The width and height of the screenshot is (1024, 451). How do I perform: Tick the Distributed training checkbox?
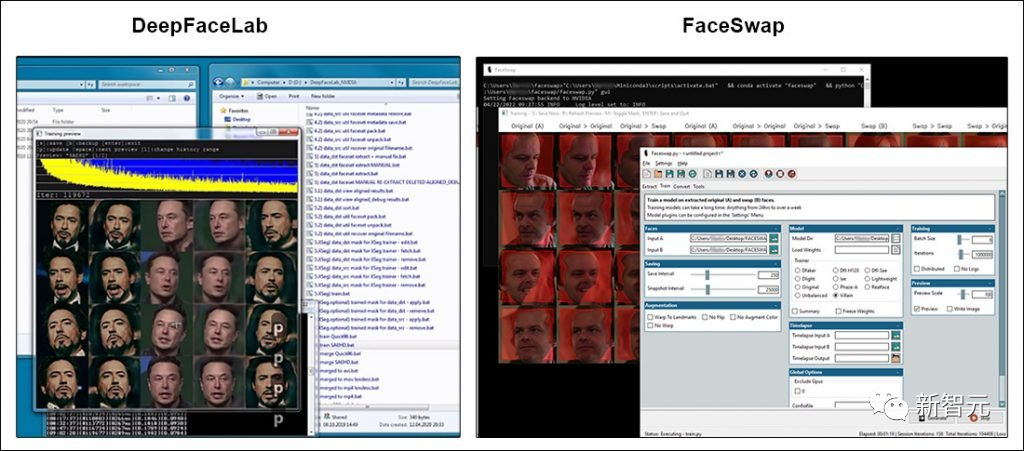(x=917, y=268)
